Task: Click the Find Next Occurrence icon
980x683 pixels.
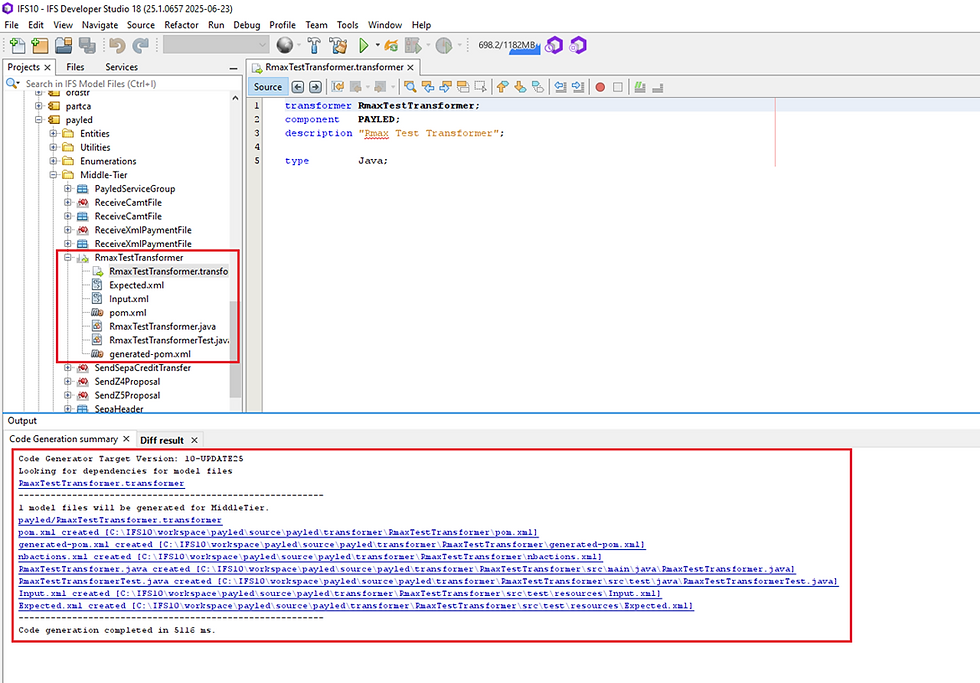Action: [446, 87]
